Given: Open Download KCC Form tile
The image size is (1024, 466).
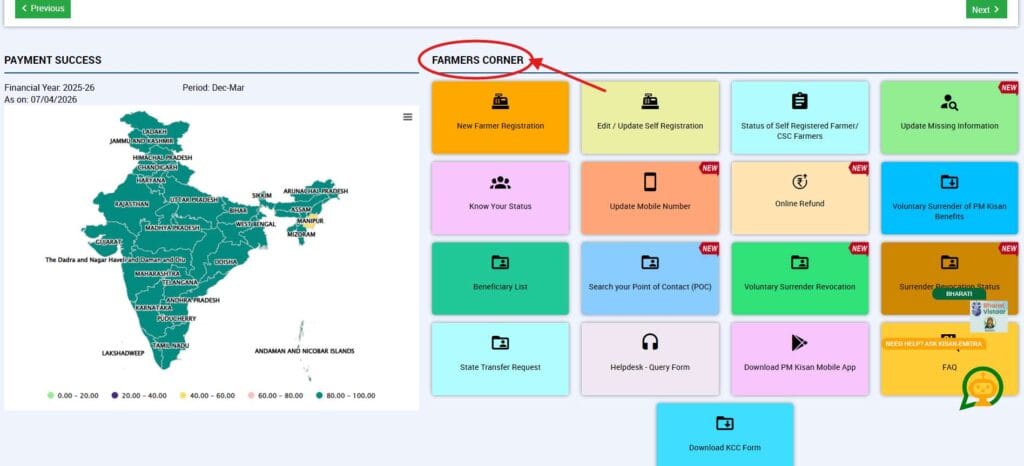Looking at the screenshot, I should [725, 434].
